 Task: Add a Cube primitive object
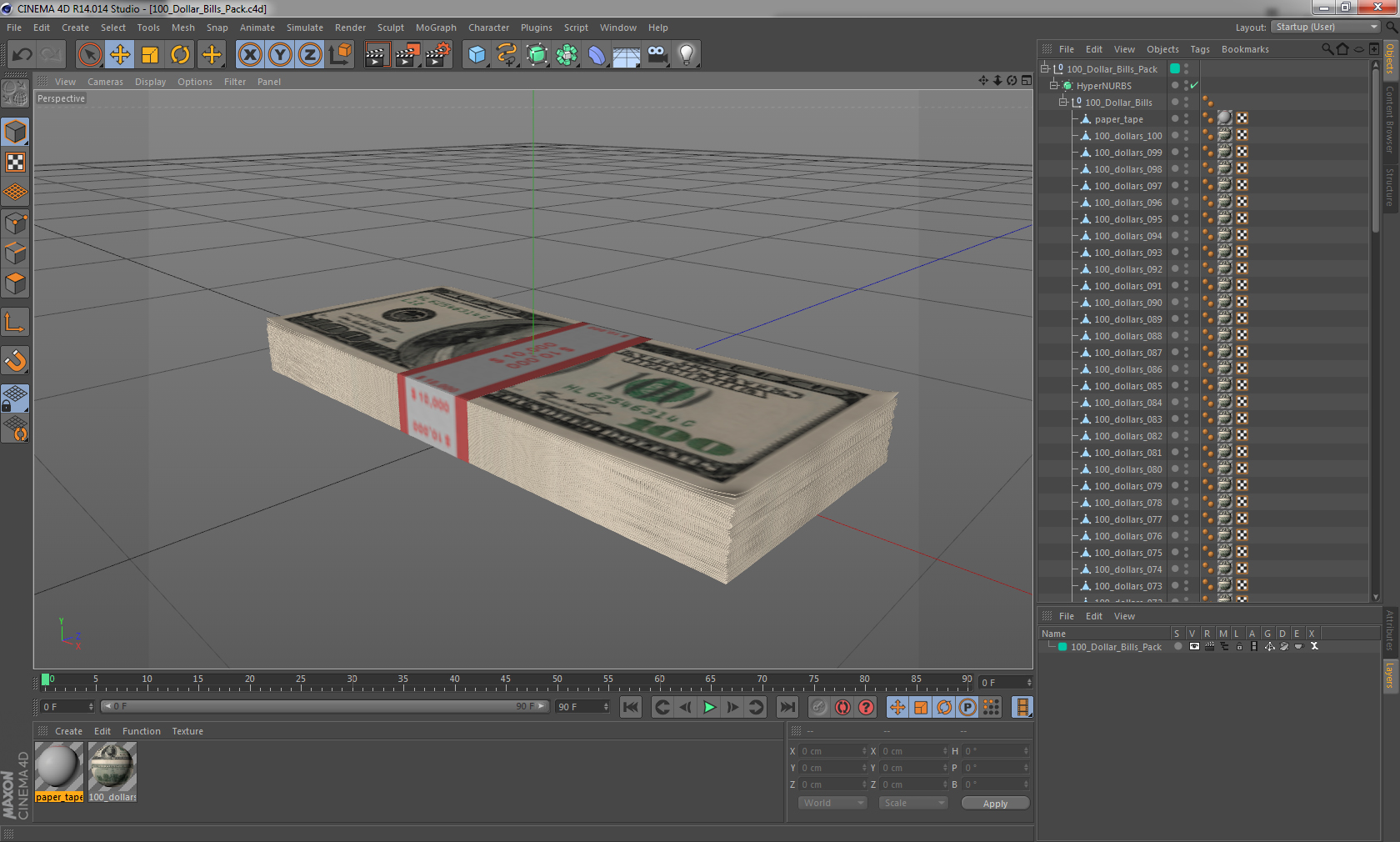coord(477,55)
